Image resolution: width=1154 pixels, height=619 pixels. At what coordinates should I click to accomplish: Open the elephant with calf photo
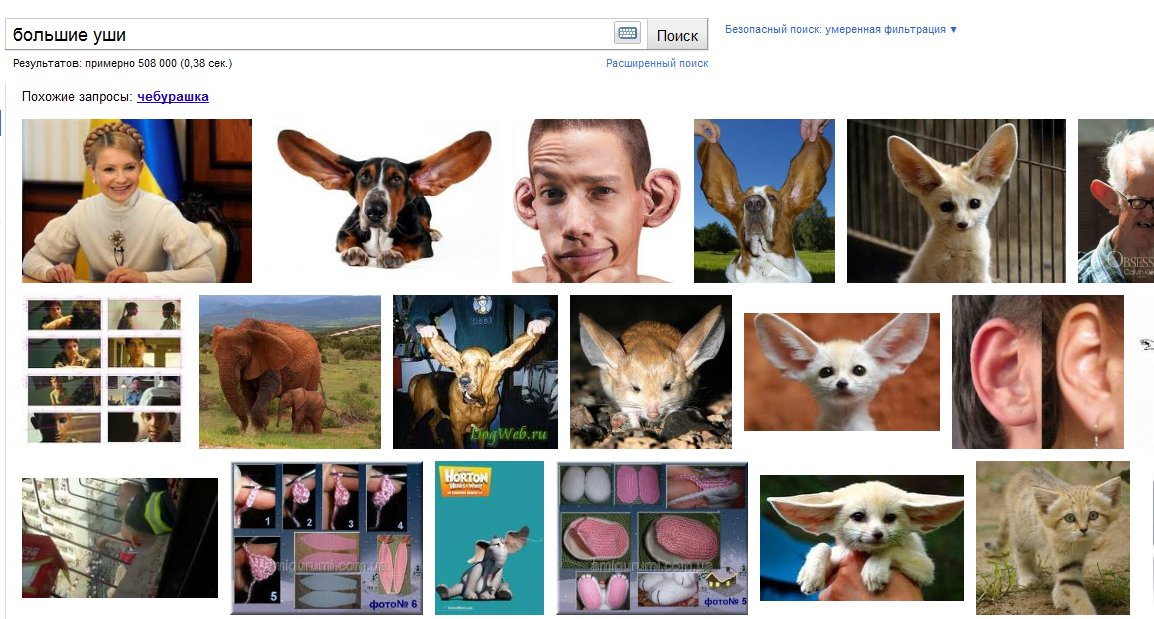(x=289, y=371)
